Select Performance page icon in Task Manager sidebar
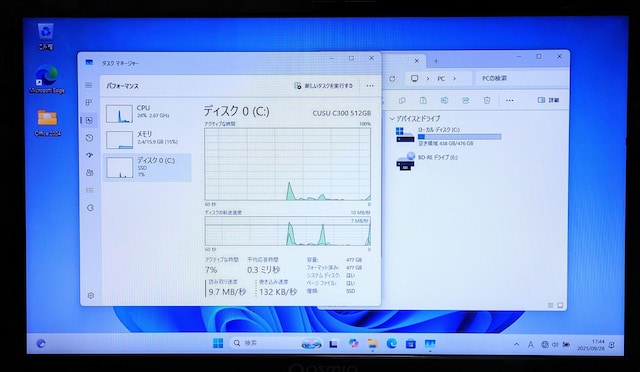The width and height of the screenshot is (640, 372). tap(89, 120)
